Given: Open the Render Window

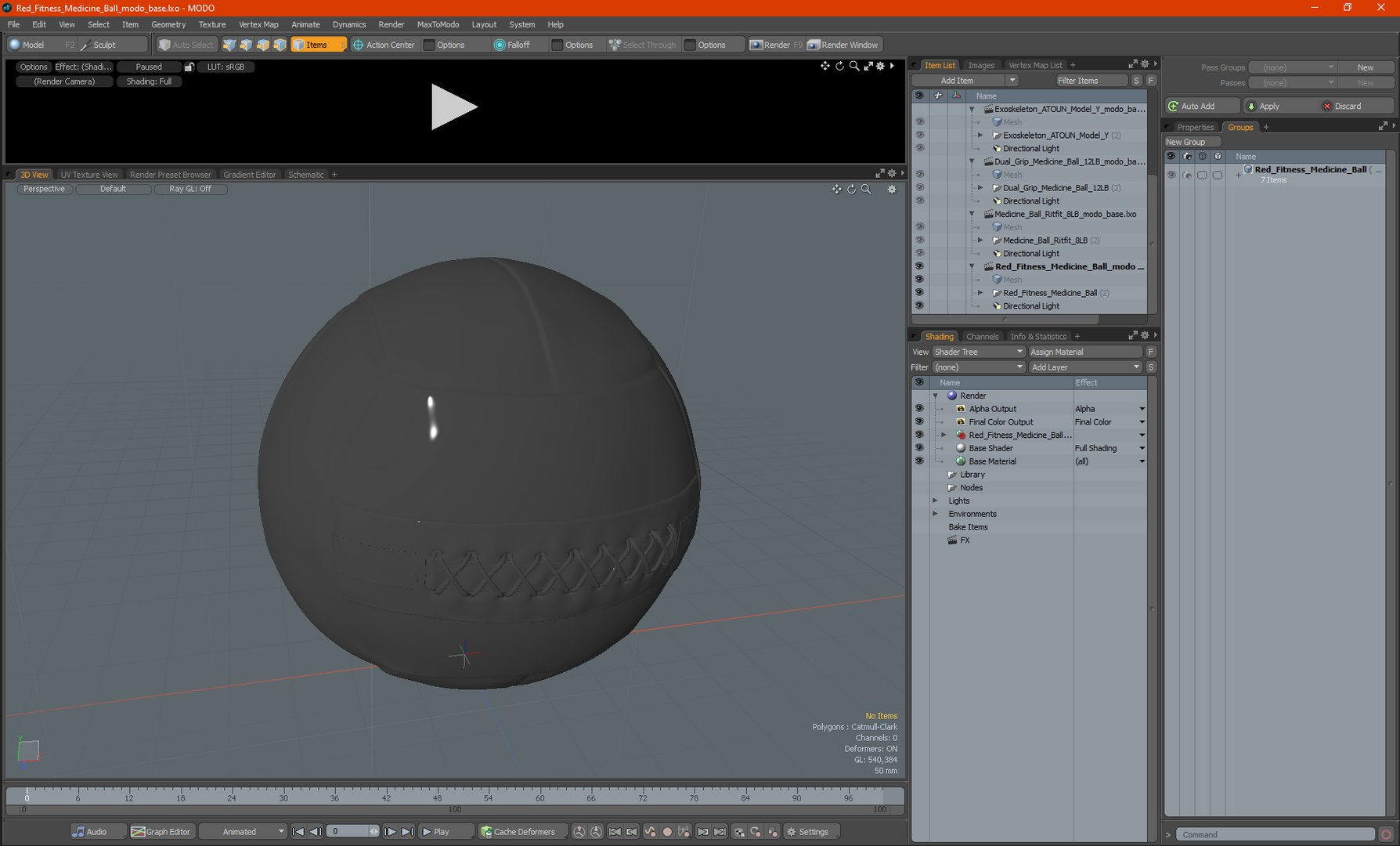Looking at the screenshot, I should (843, 45).
